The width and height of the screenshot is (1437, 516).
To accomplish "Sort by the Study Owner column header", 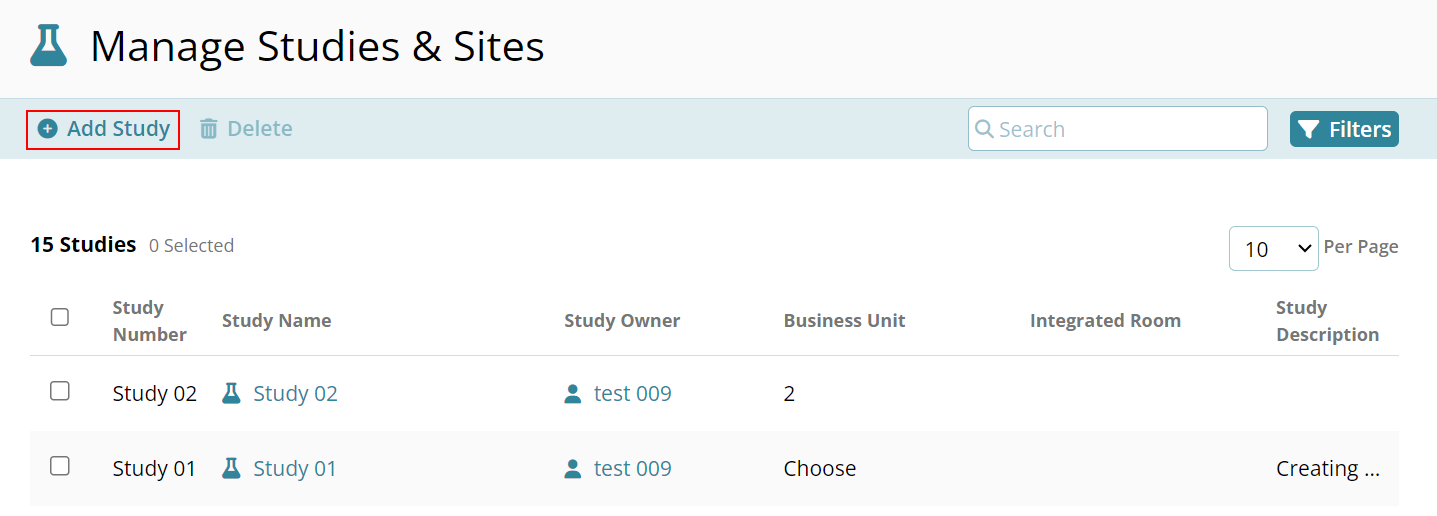I will click(622, 321).
